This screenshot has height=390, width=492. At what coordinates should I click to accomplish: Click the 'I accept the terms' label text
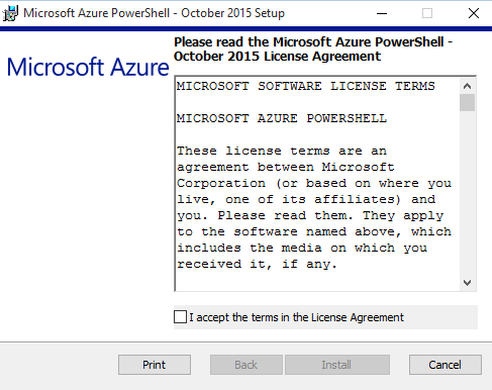point(296,317)
